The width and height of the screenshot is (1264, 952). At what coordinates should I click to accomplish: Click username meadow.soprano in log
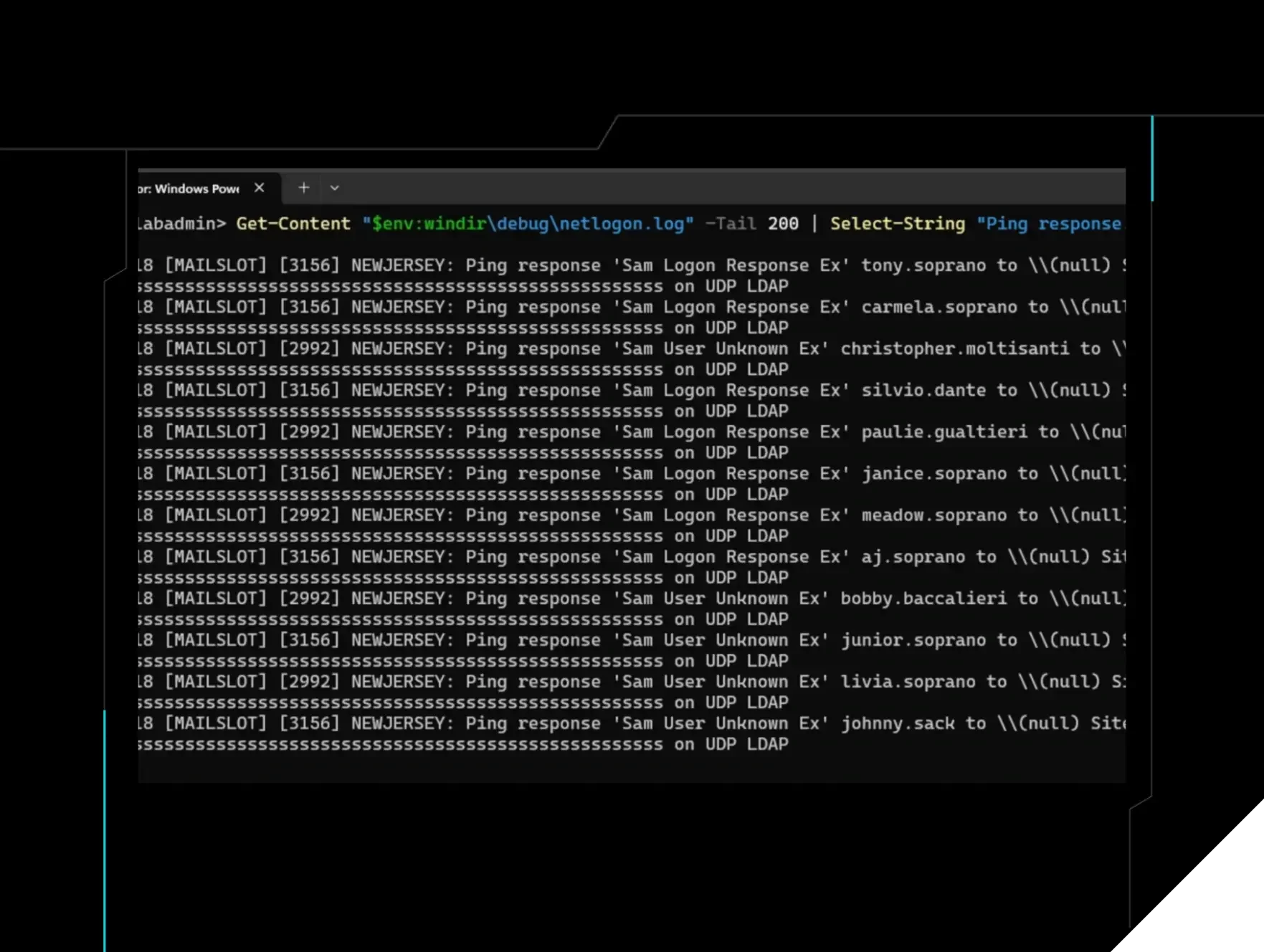934,515
